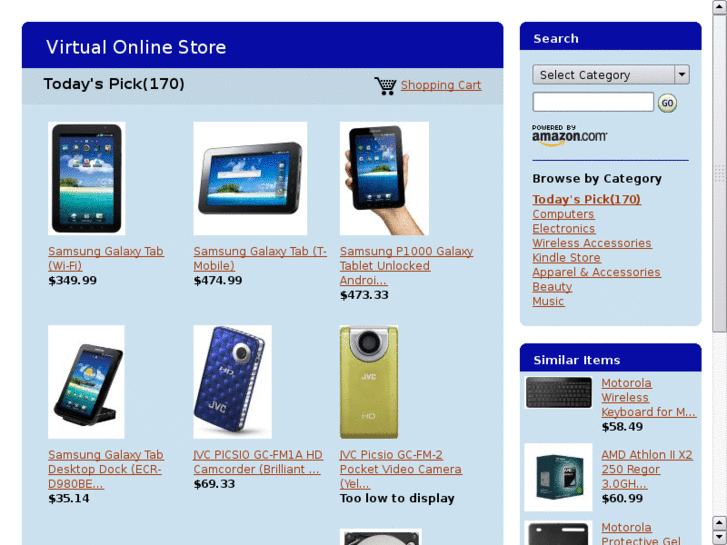
Task: Click the scrollbar up arrow at top
Action: point(720,7)
